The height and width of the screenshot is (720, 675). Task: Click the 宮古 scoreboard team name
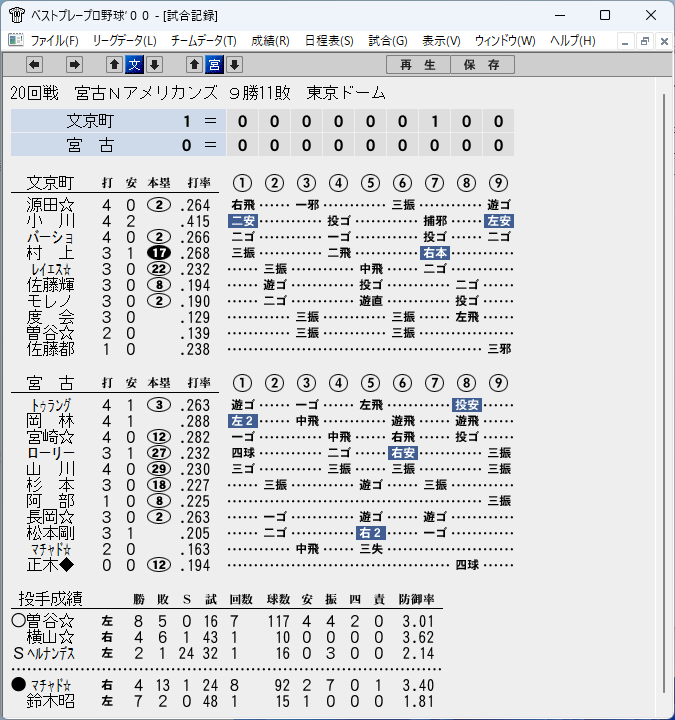tap(90, 146)
